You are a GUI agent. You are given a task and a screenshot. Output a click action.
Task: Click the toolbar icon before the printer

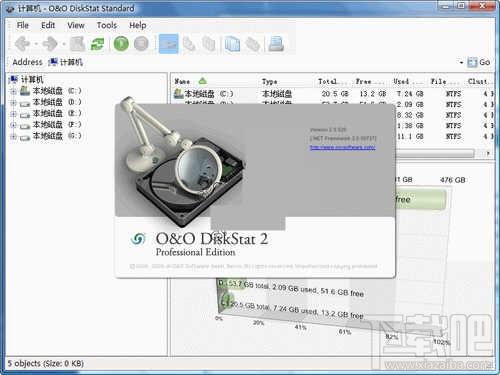point(253,44)
